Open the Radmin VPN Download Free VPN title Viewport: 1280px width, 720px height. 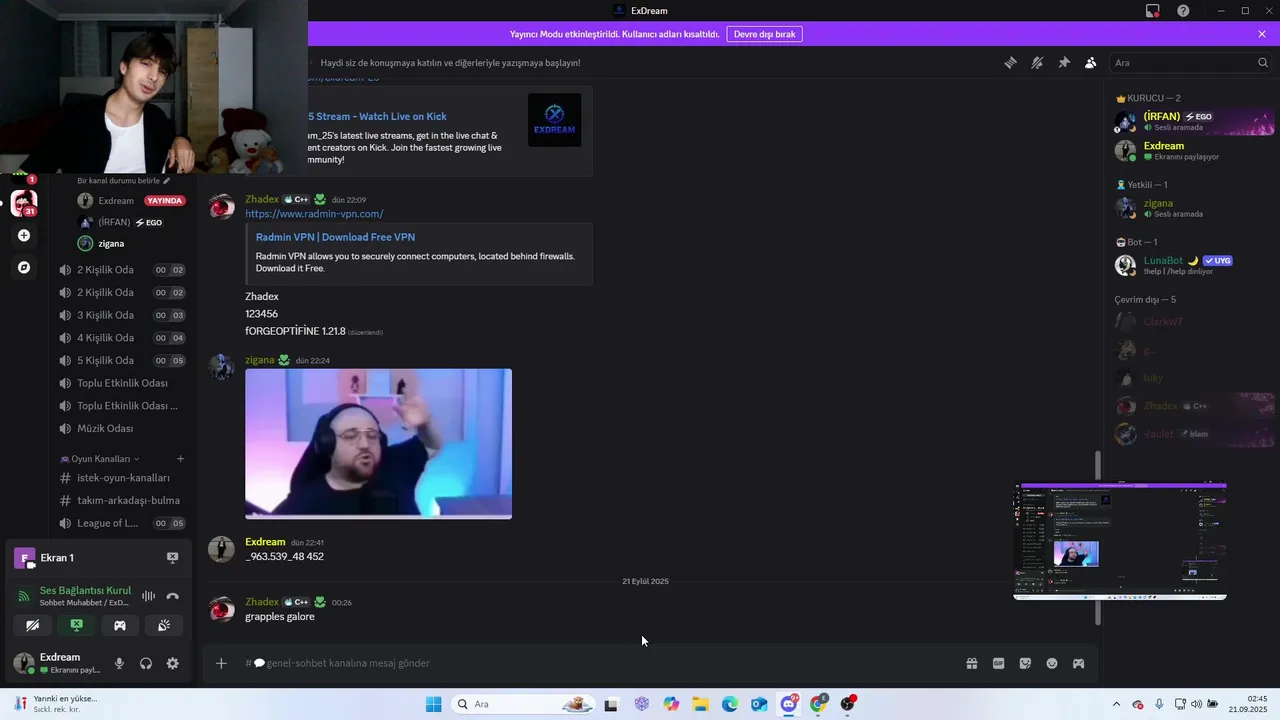(x=335, y=237)
